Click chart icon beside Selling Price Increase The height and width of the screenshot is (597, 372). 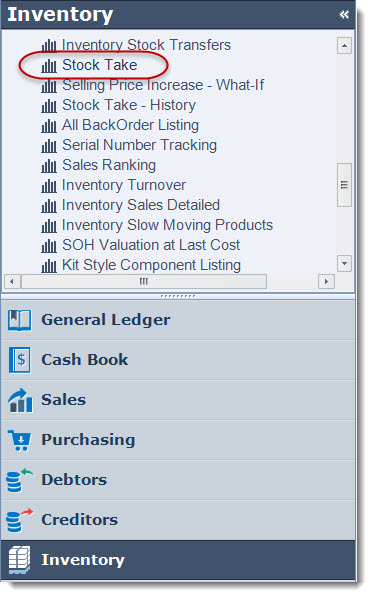[49, 86]
